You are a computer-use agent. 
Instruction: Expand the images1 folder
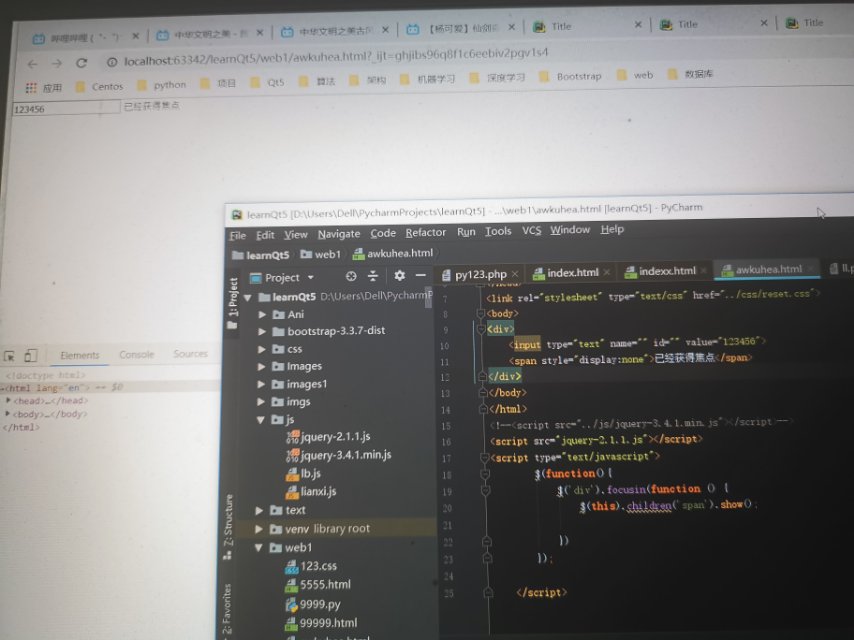click(x=261, y=385)
